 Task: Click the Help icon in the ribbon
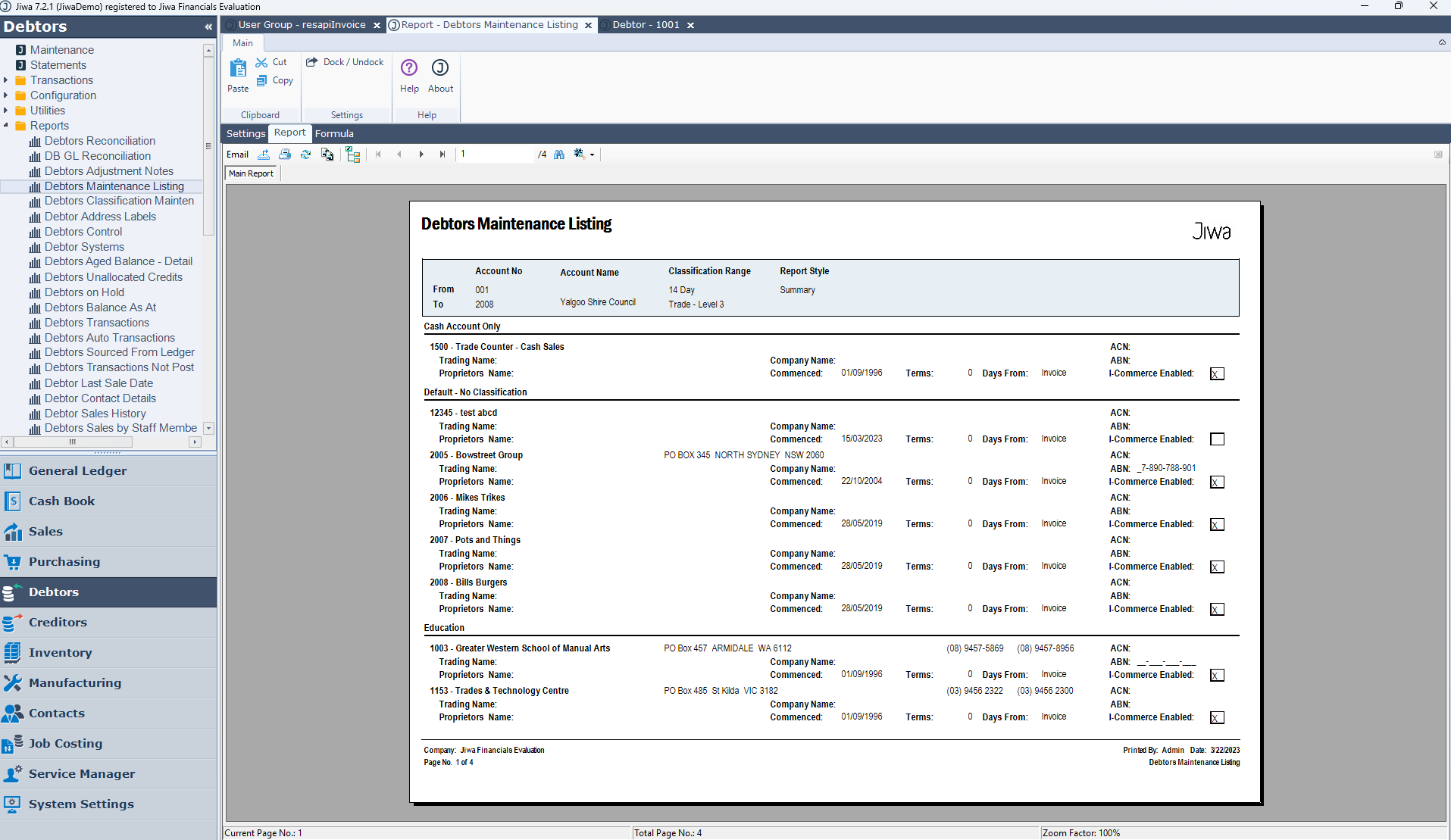click(x=409, y=76)
